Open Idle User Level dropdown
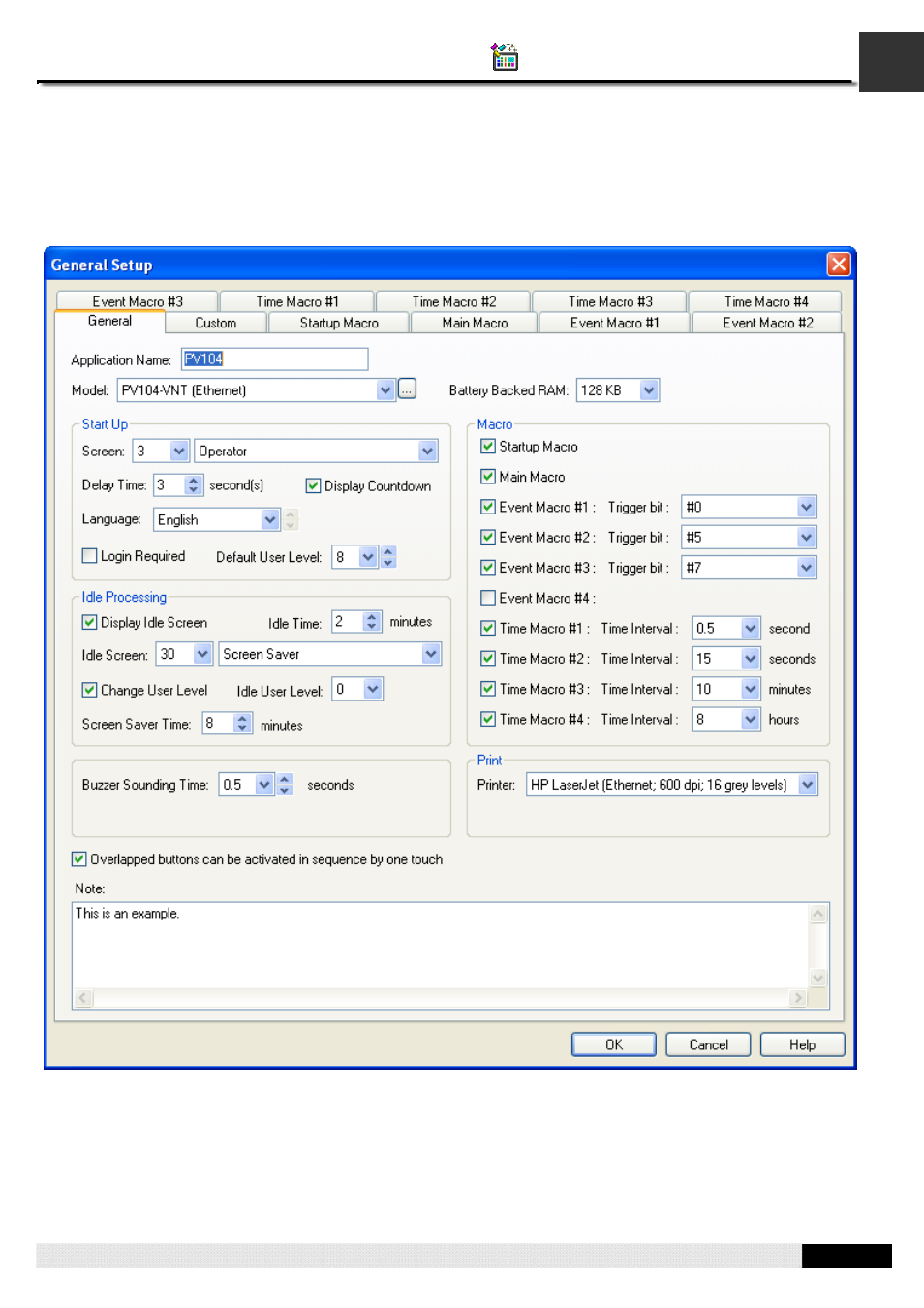 tap(373, 689)
